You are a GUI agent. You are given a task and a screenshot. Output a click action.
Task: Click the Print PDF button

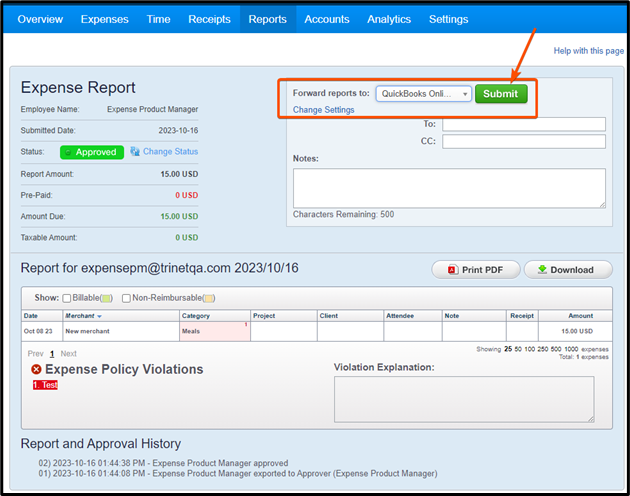coord(476,270)
